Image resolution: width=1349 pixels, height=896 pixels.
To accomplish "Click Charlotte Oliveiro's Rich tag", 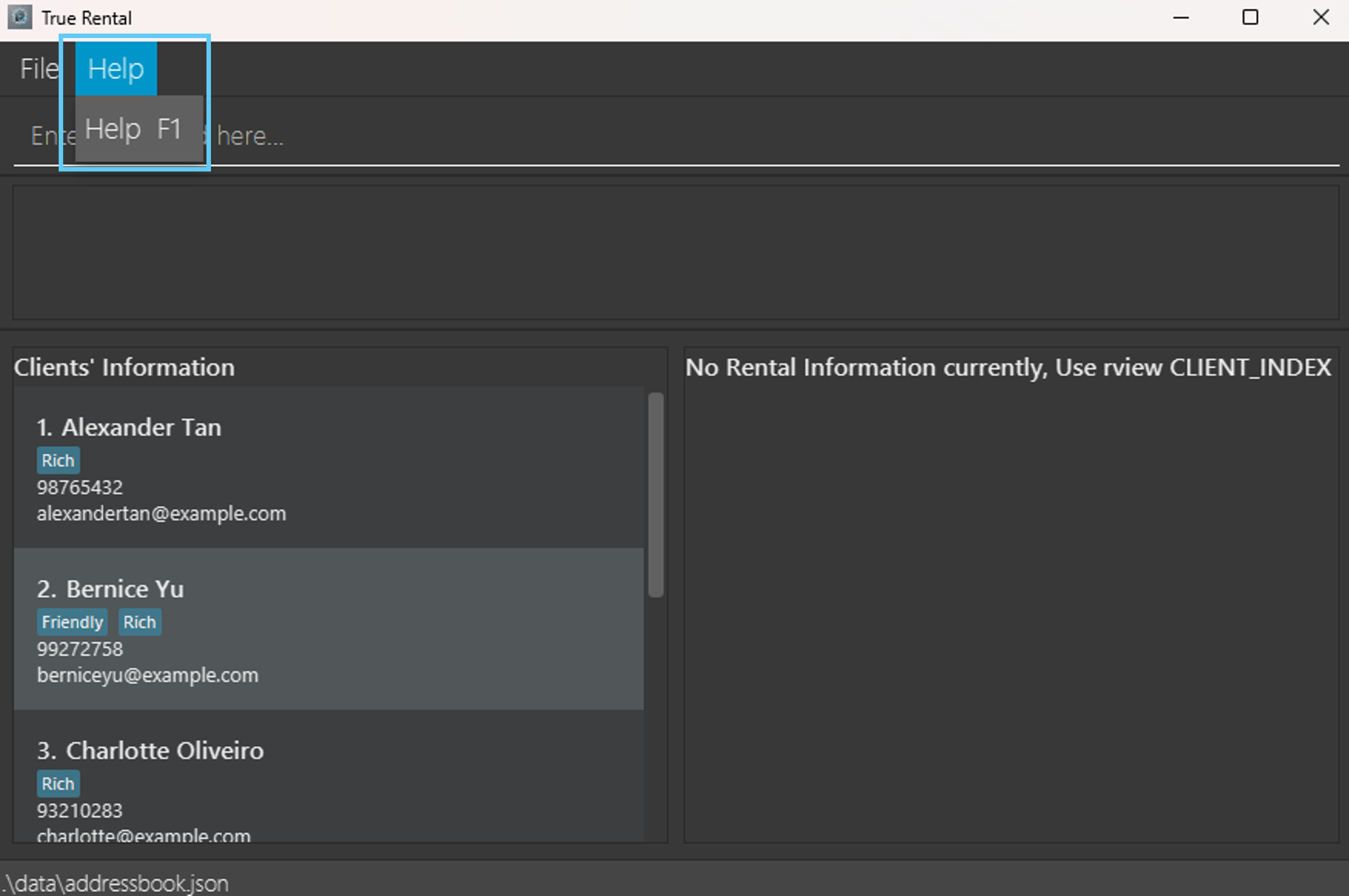I will pos(58,784).
